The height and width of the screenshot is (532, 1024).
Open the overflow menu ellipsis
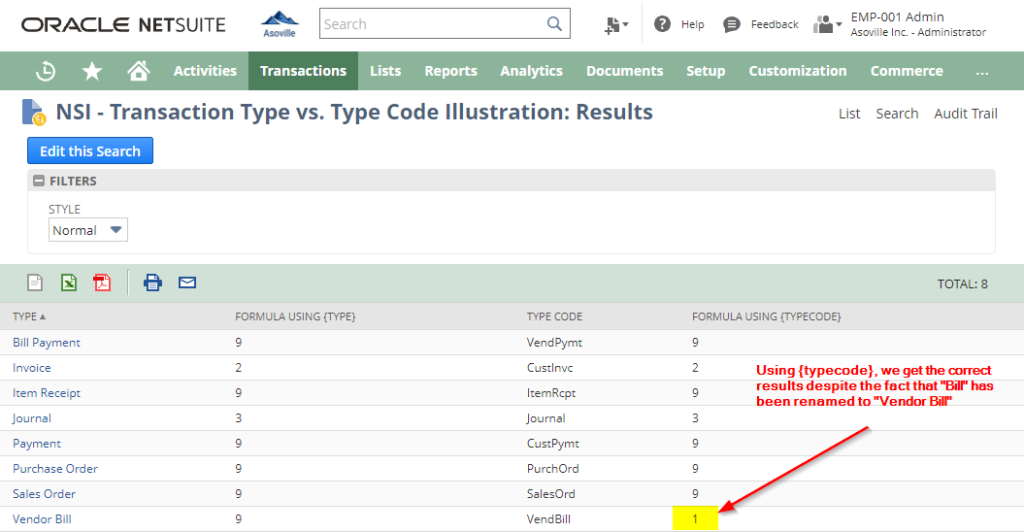click(982, 72)
